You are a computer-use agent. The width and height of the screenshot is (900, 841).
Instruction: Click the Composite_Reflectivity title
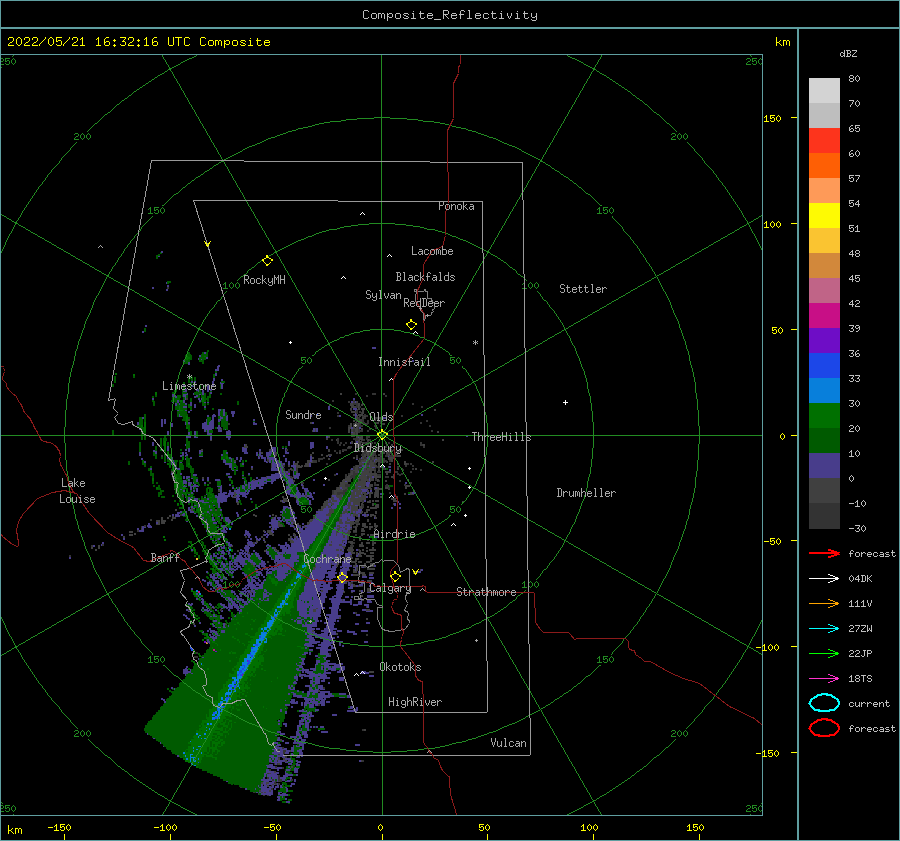449,15
